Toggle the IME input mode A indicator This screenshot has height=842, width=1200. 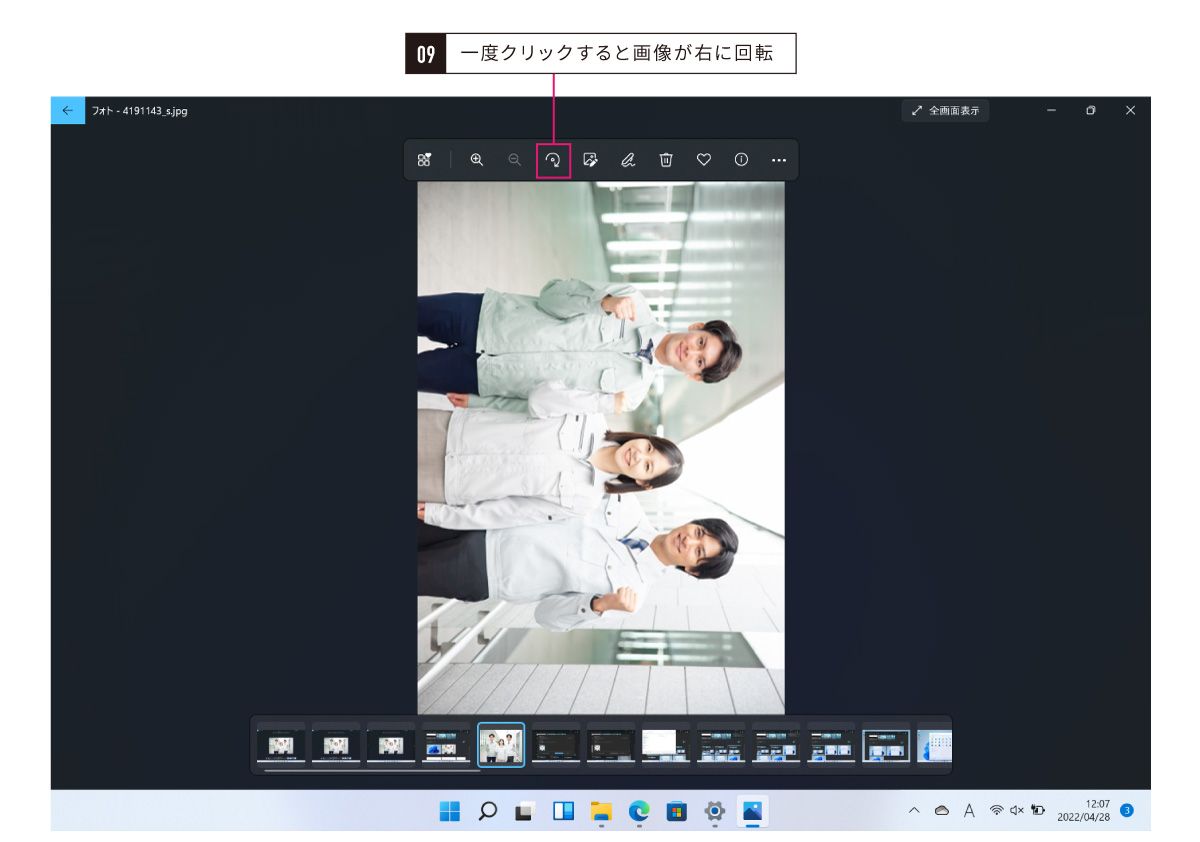tap(969, 811)
